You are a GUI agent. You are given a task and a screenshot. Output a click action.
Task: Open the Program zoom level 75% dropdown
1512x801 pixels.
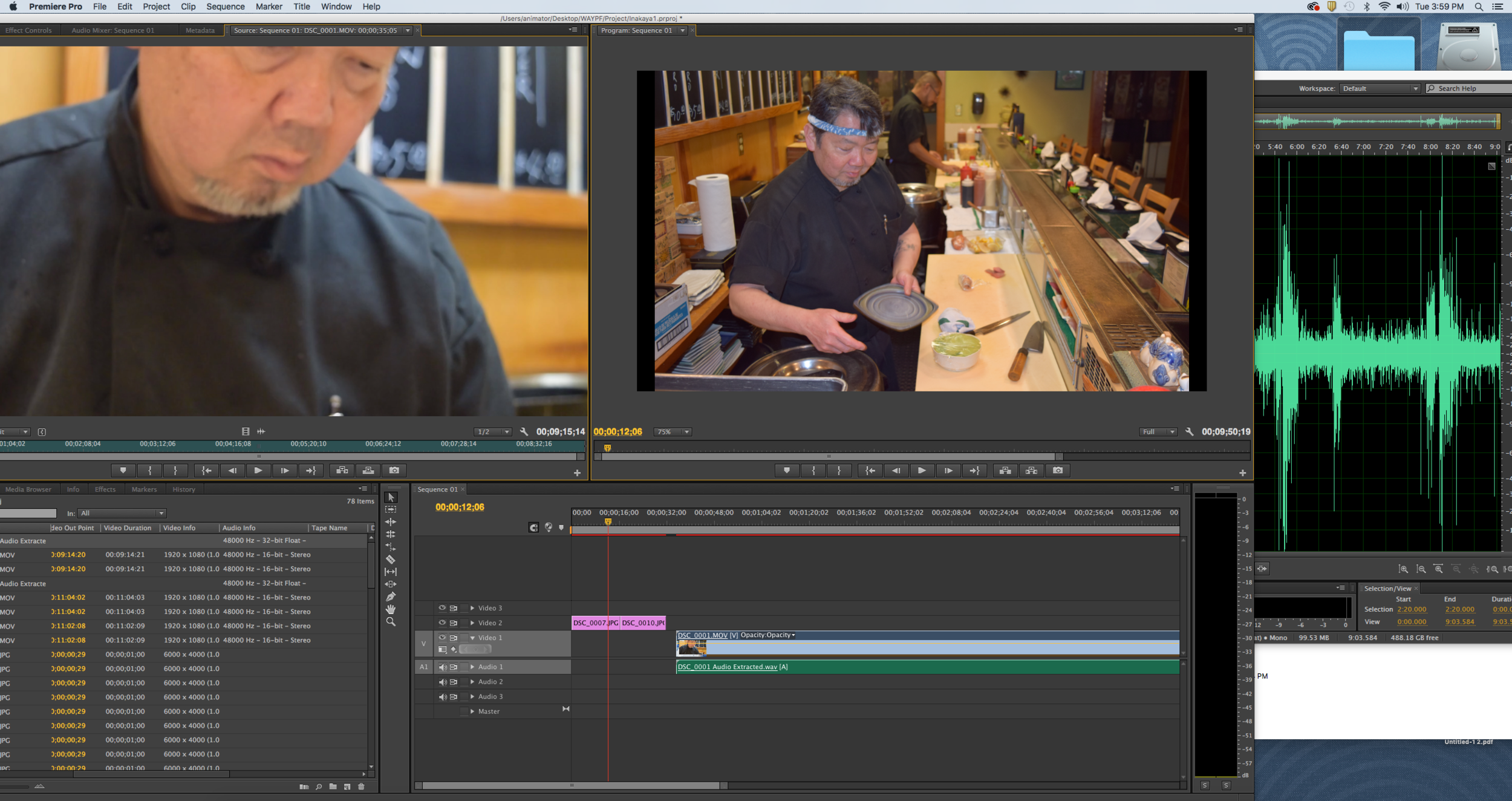[x=673, y=432]
